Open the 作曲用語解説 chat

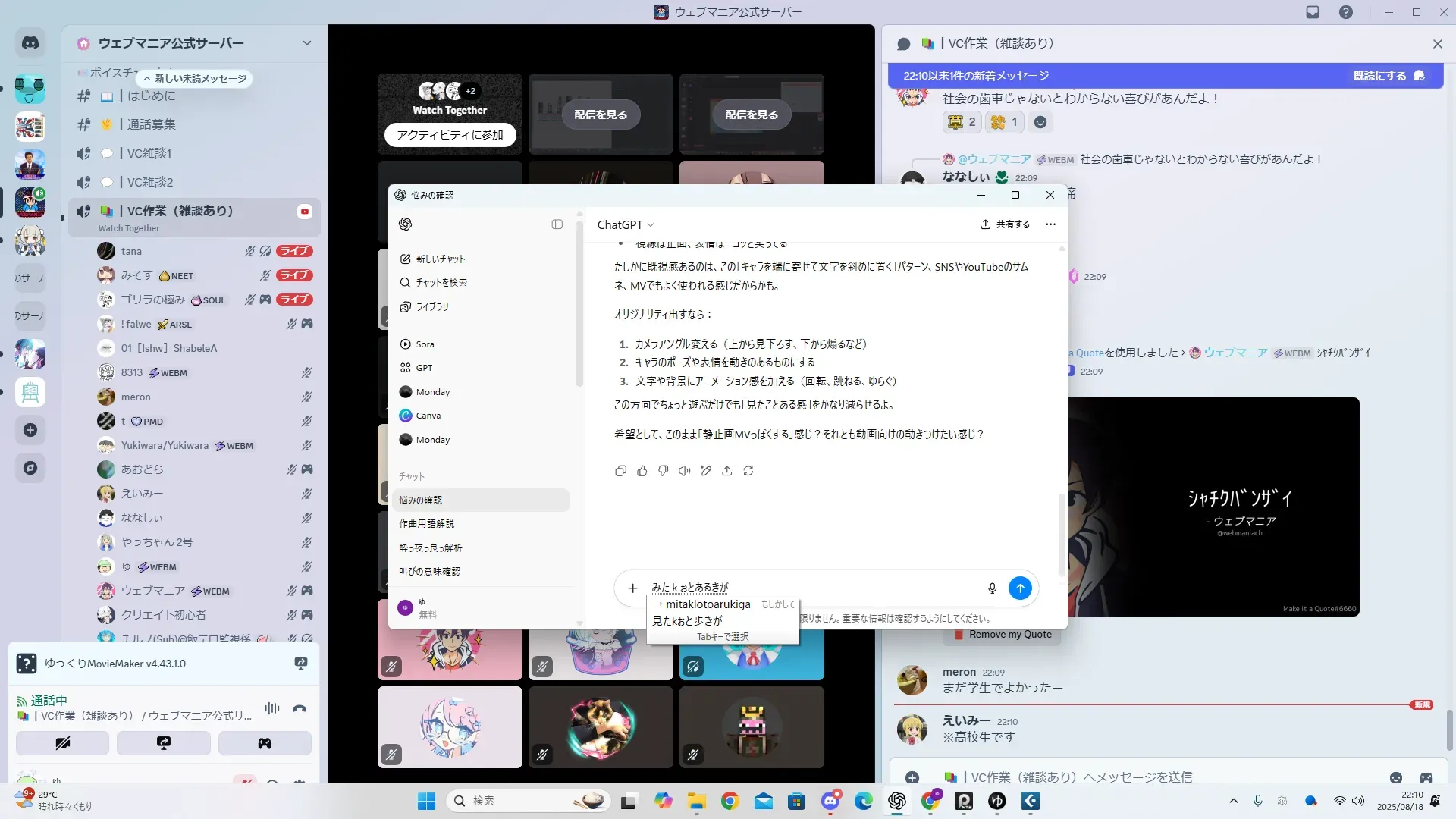click(x=427, y=524)
